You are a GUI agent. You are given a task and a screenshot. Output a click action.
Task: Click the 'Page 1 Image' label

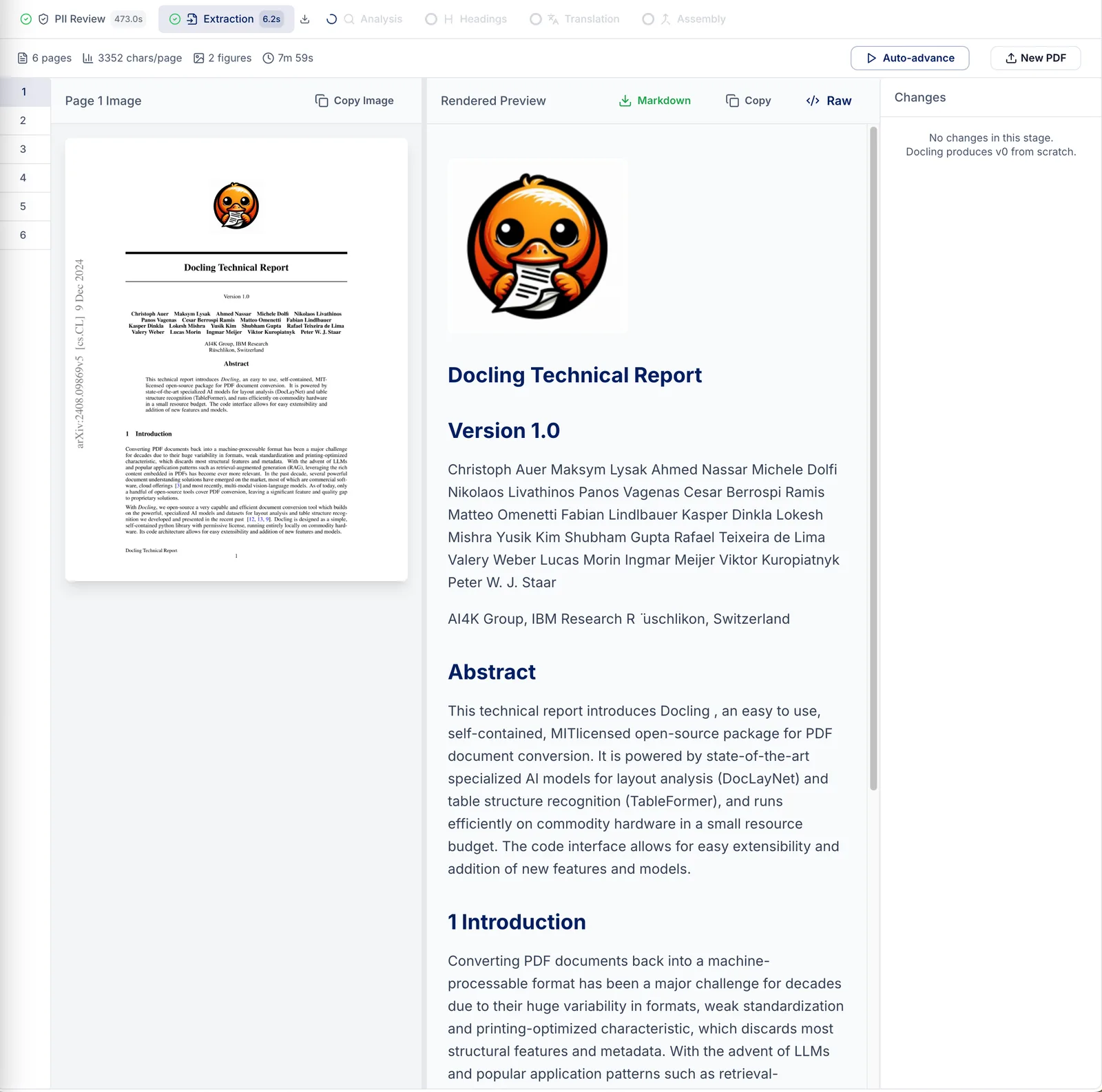(x=103, y=101)
